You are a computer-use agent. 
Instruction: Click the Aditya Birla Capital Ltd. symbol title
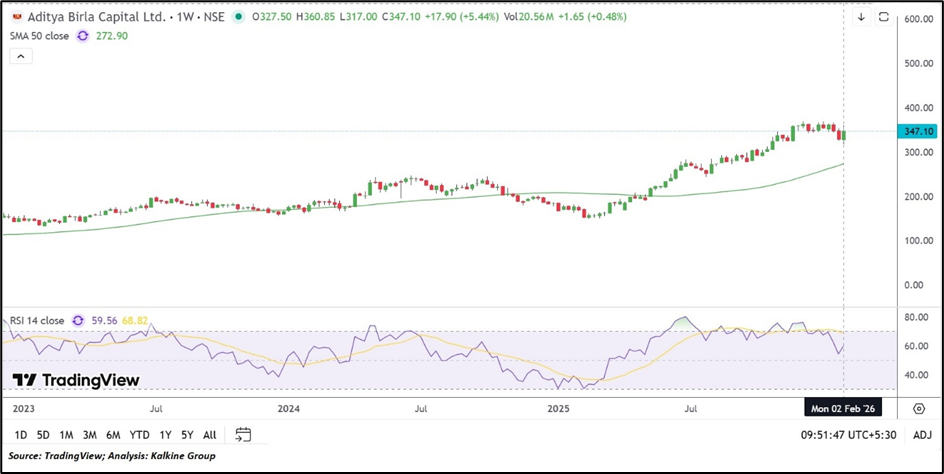click(84, 17)
